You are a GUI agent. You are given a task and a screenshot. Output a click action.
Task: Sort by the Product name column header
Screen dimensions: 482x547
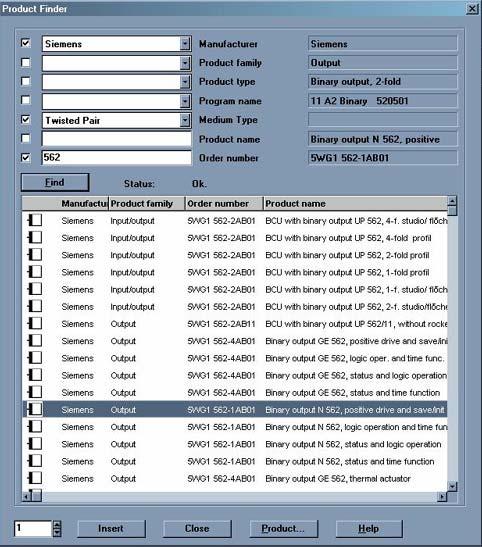pos(355,204)
